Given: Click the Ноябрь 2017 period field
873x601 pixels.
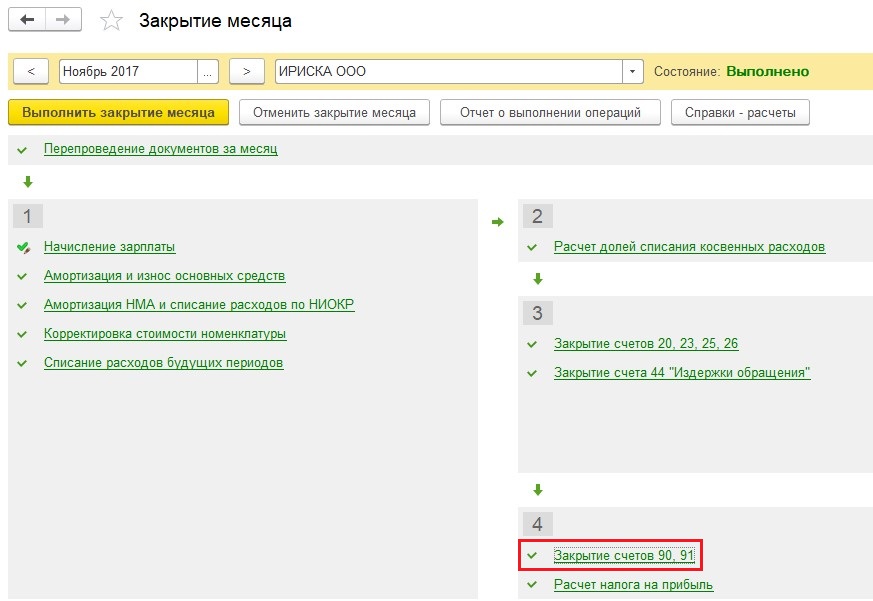Looking at the screenshot, I should click(128, 72).
